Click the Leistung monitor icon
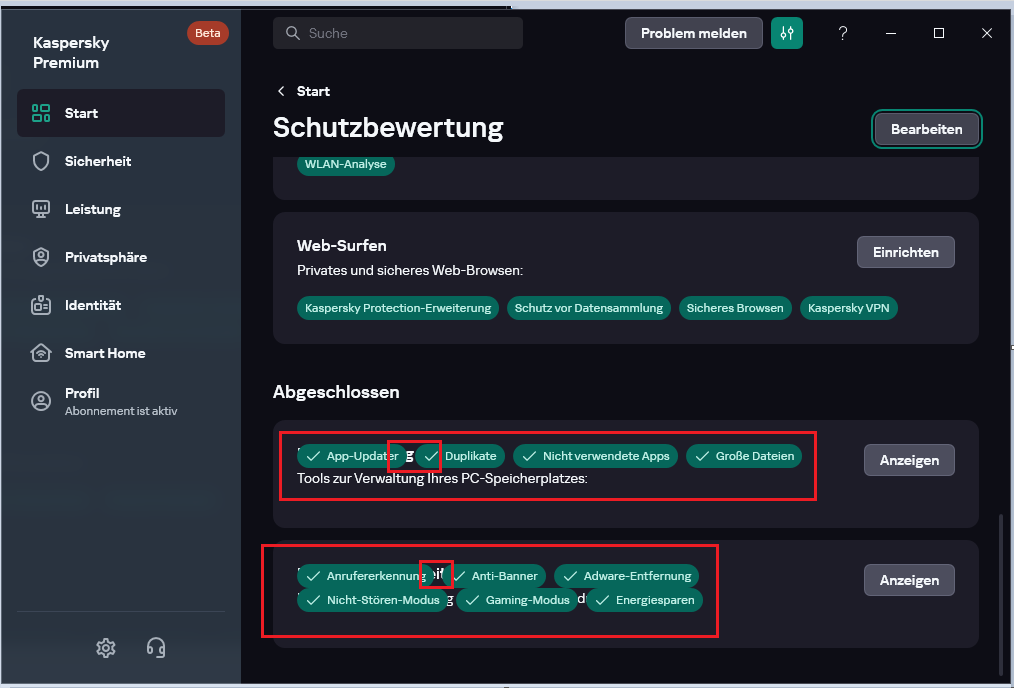Image resolution: width=1014 pixels, height=688 pixels. tap(41, 209)
